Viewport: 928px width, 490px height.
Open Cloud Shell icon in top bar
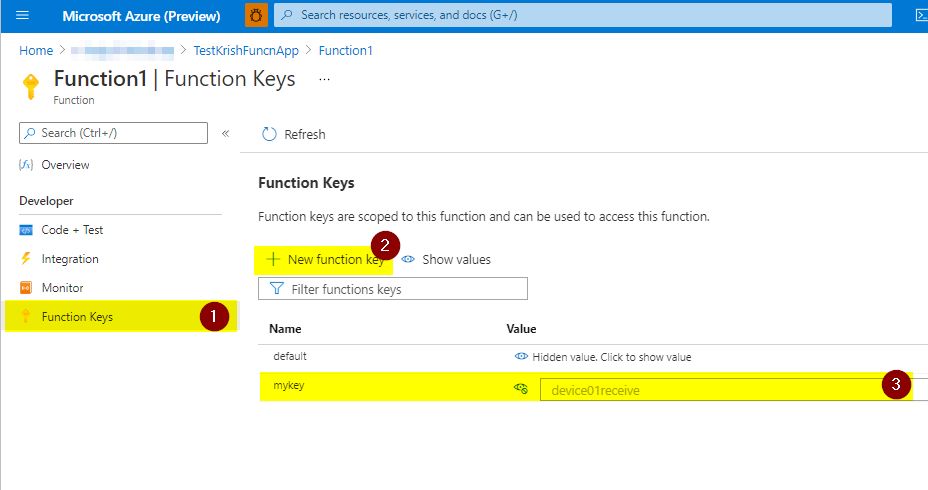pos(921,15)
